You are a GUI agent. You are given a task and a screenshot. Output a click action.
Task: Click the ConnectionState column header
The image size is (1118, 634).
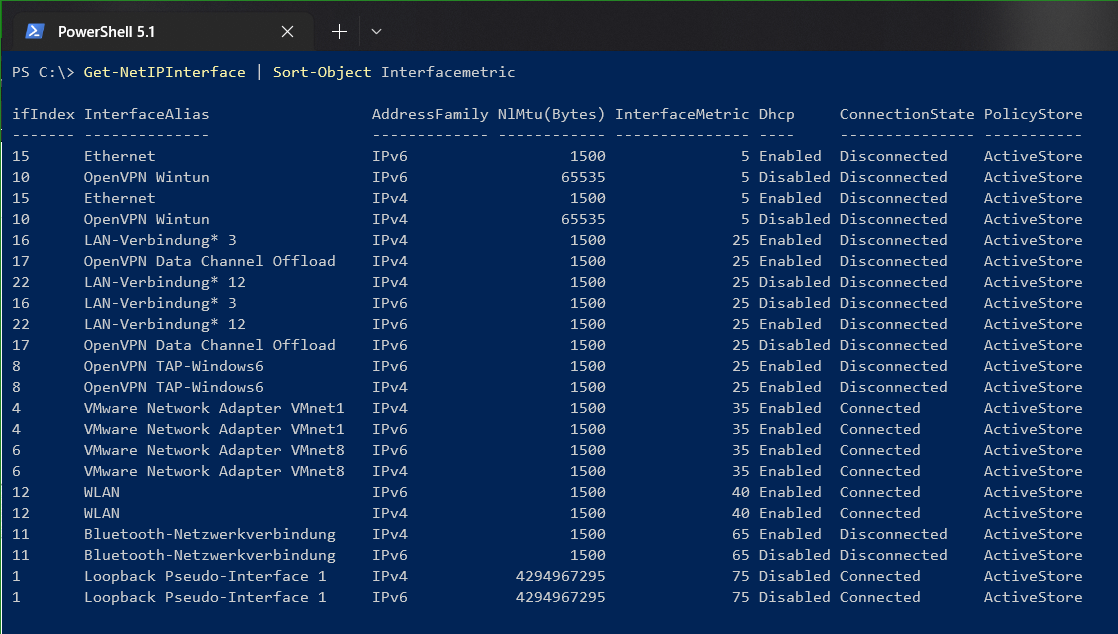pyautogui.click(x=906, y=114)
